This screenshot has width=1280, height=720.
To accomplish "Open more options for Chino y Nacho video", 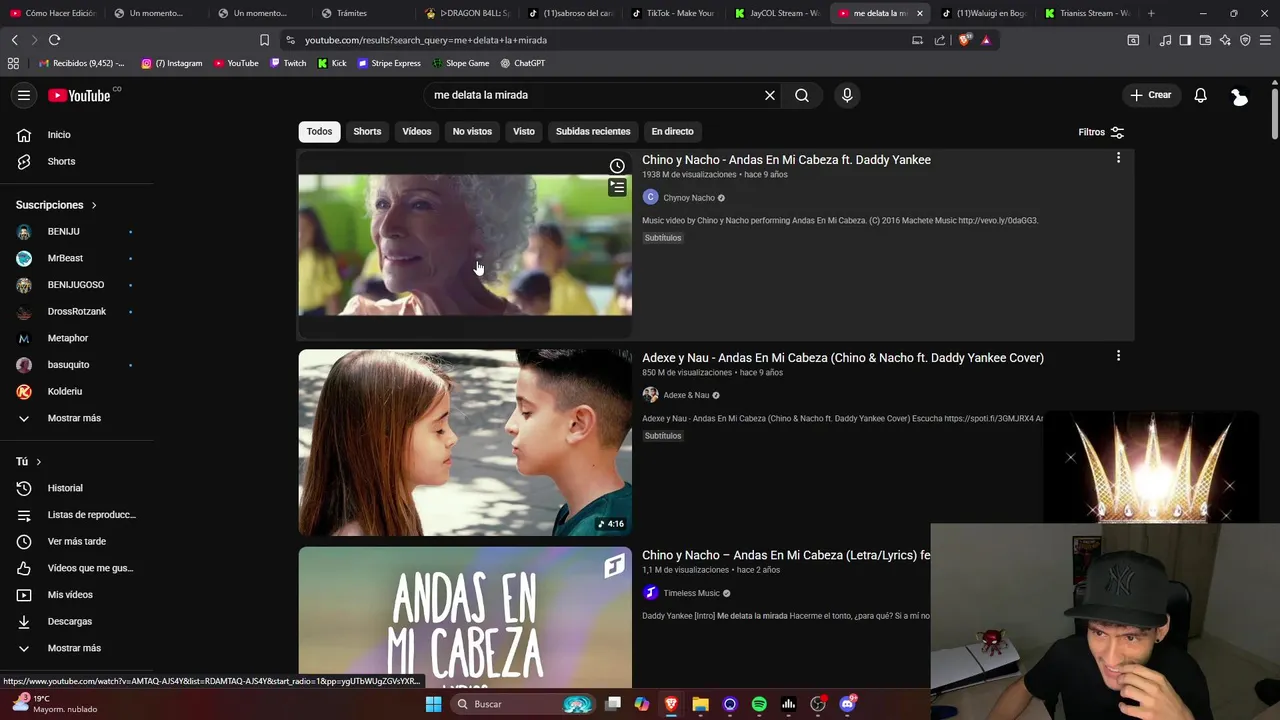I will (1118, 158).
